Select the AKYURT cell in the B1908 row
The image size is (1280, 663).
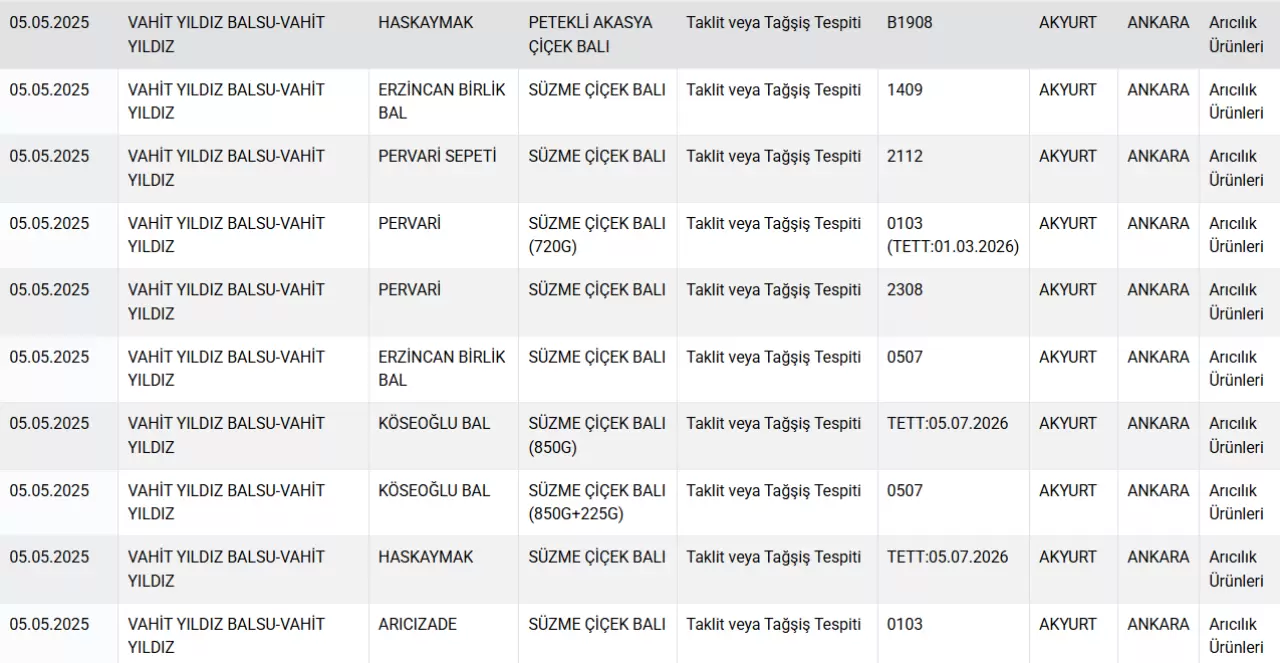1067,22
